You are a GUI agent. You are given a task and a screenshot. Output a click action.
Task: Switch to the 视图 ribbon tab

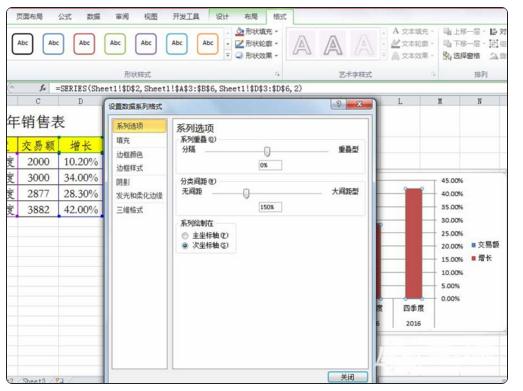[x=151, y=16]
